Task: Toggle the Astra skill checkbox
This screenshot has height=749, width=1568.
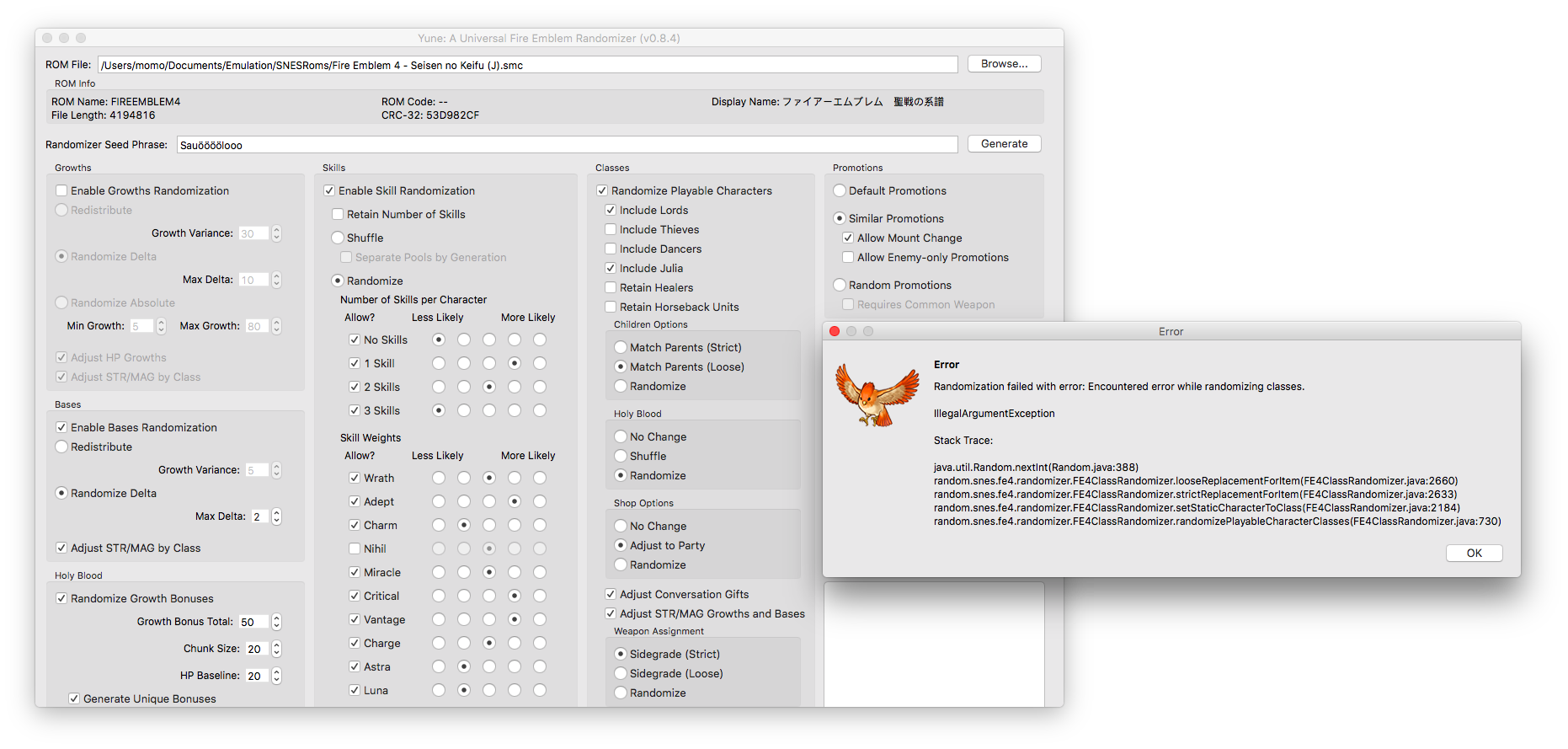Action: (355, 666)
